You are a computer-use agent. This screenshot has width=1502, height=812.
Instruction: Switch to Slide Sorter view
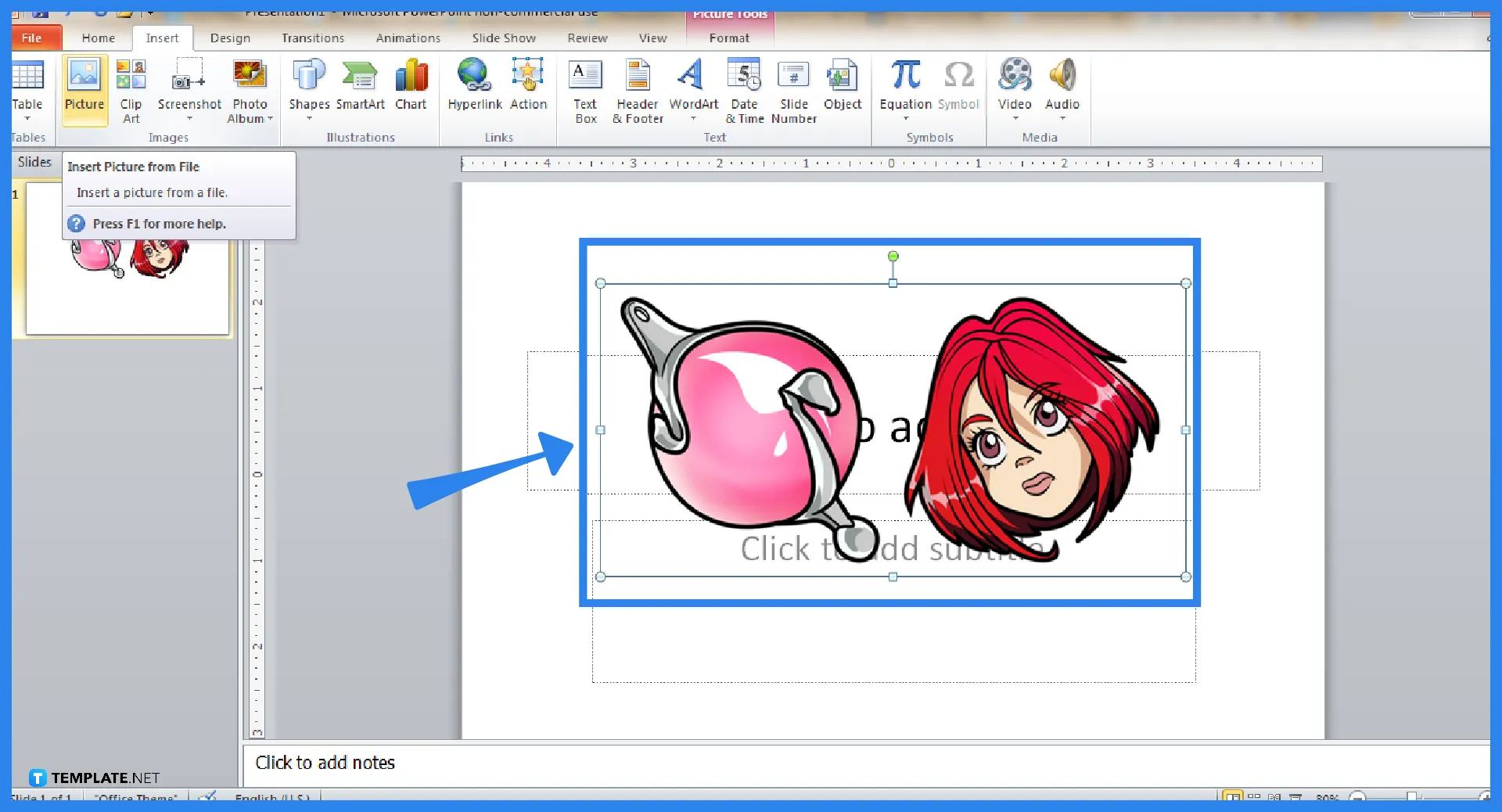pos(1255,797)
